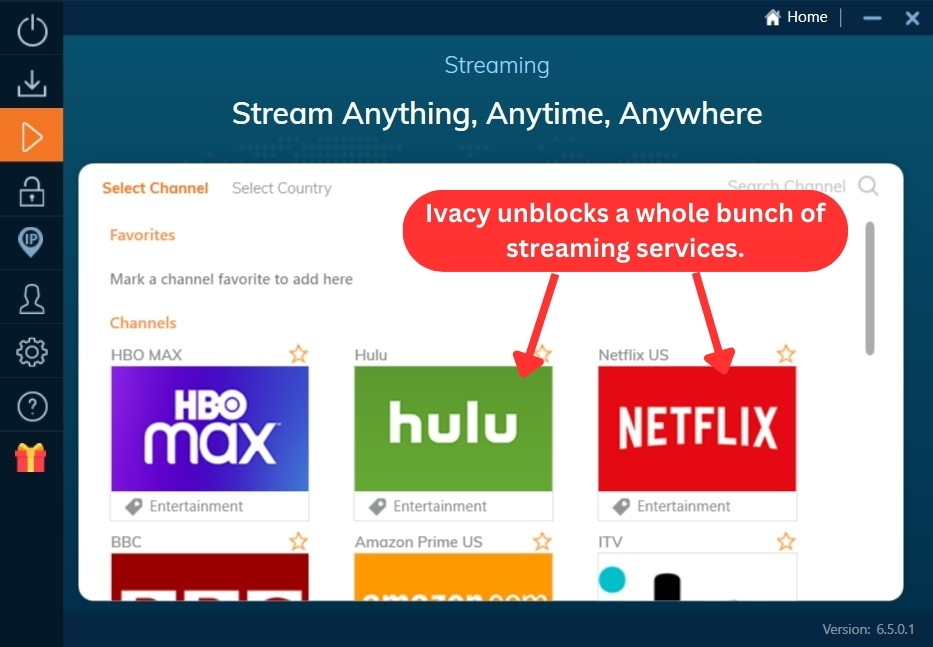Viewport: 933px width, 647px height.
Task: Open the power connect section in sidebar
Action: [32, 30]
